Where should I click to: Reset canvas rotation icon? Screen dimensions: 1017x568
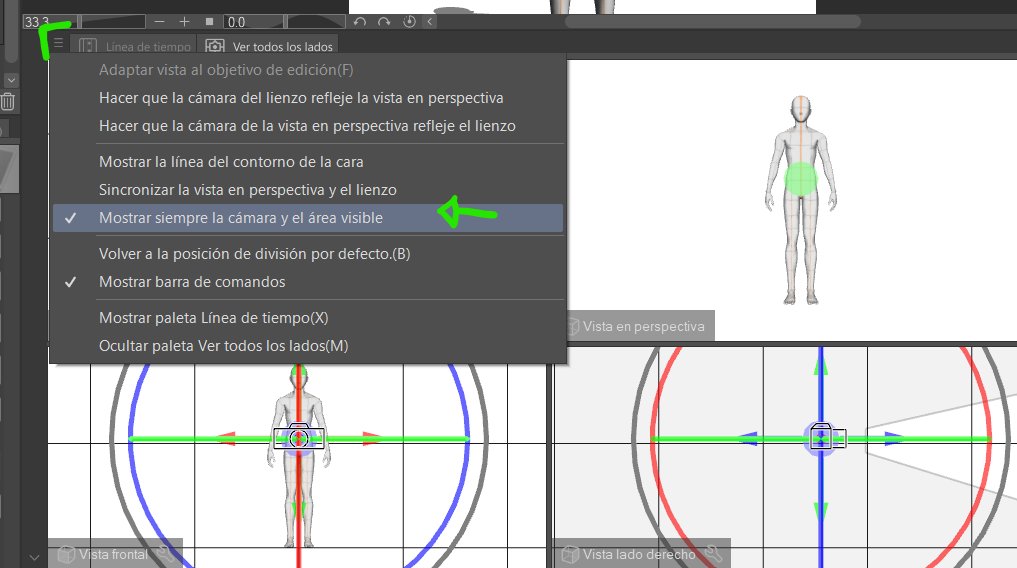tap(409, 21)
